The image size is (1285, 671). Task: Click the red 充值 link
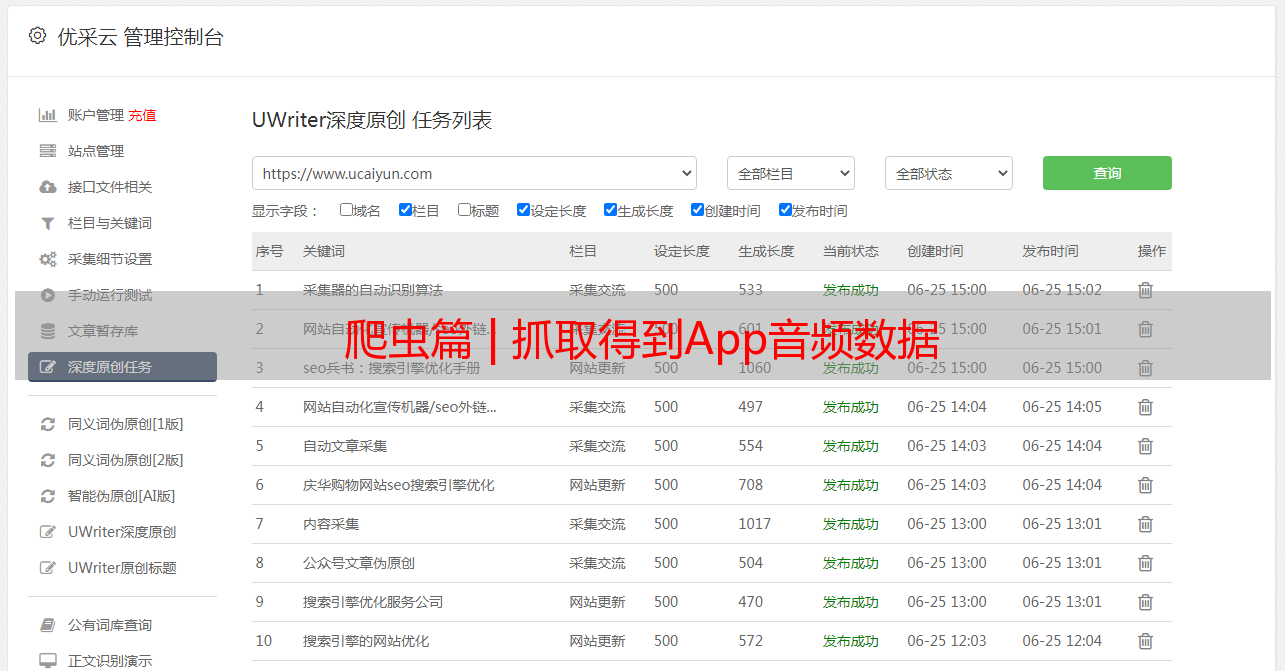coord(142,115)
